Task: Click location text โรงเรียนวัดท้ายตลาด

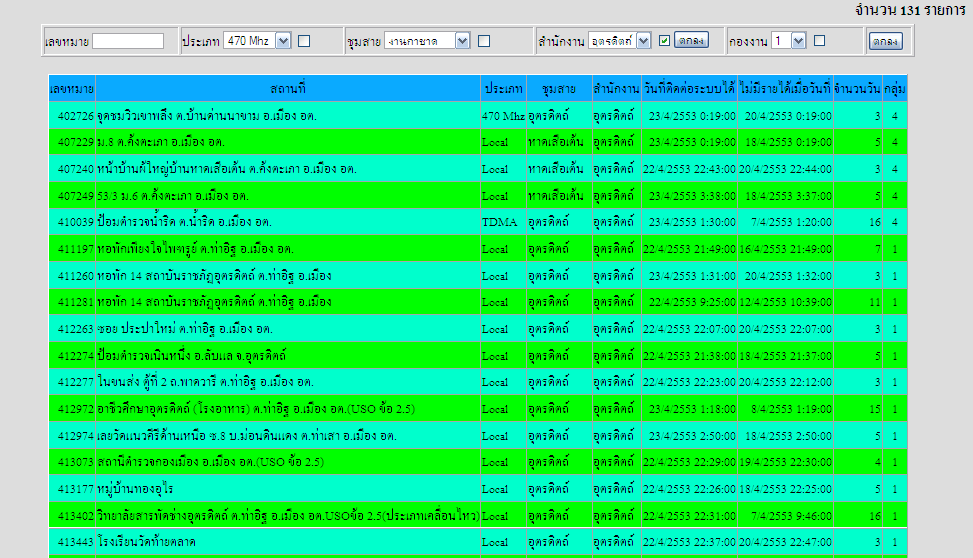Action: (146, 542)
